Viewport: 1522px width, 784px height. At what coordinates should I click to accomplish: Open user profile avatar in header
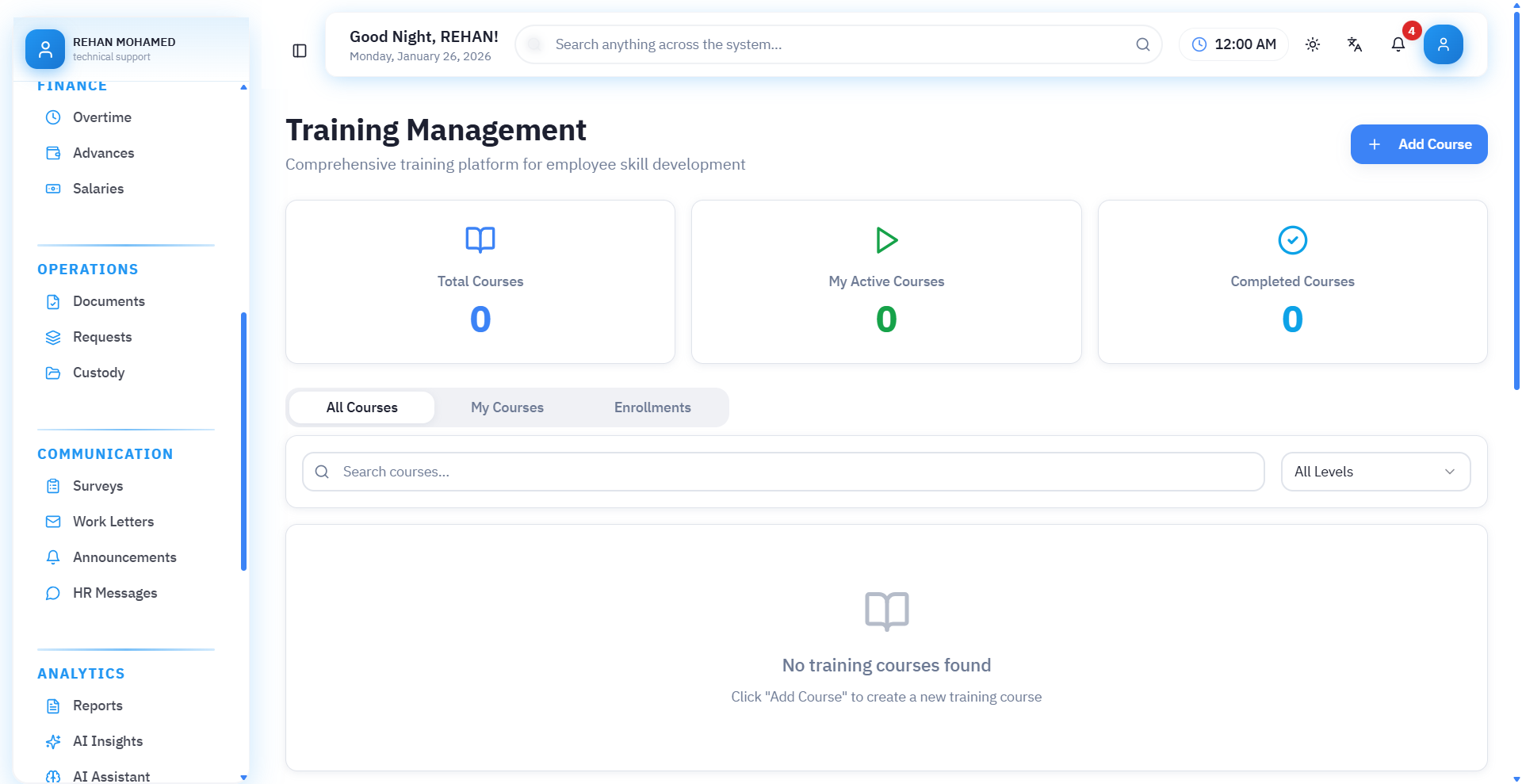[1443, 44]
